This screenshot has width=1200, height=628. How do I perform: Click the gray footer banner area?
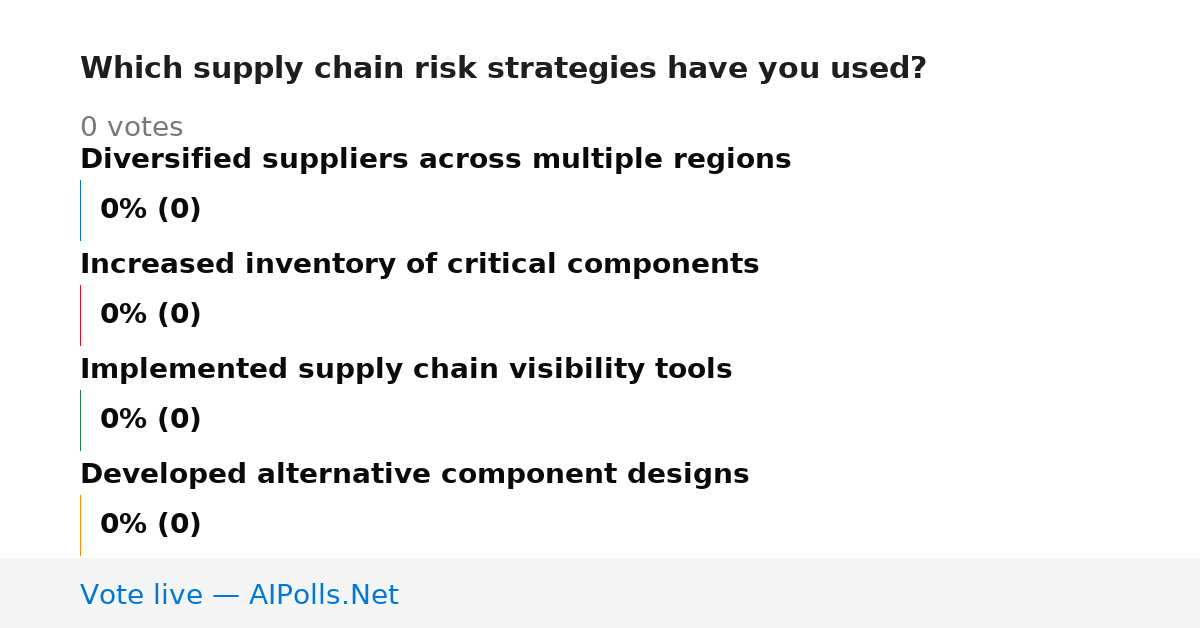point(600,593)
